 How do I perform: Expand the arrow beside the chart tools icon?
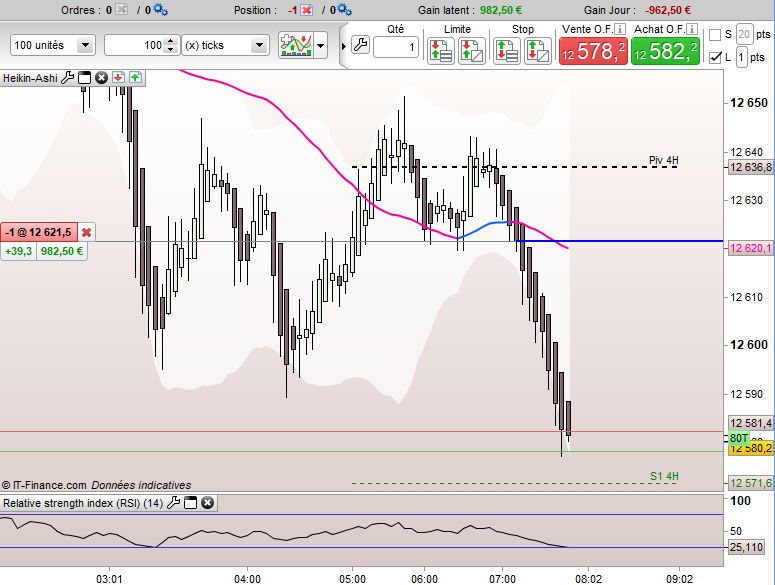pyautogui.click(x=321, y=45)
